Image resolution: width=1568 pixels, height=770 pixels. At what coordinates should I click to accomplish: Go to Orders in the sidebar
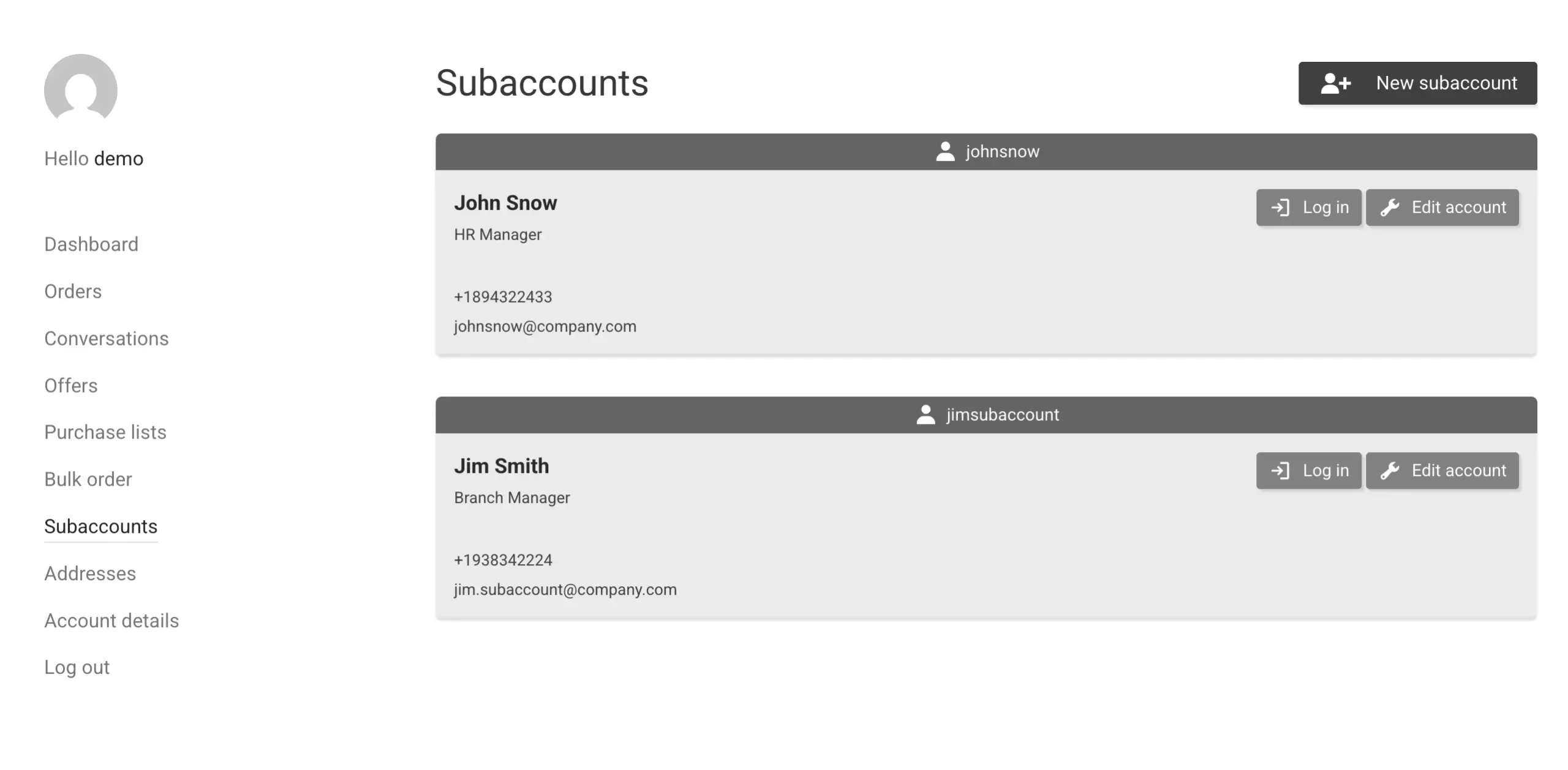click(73, 292)
